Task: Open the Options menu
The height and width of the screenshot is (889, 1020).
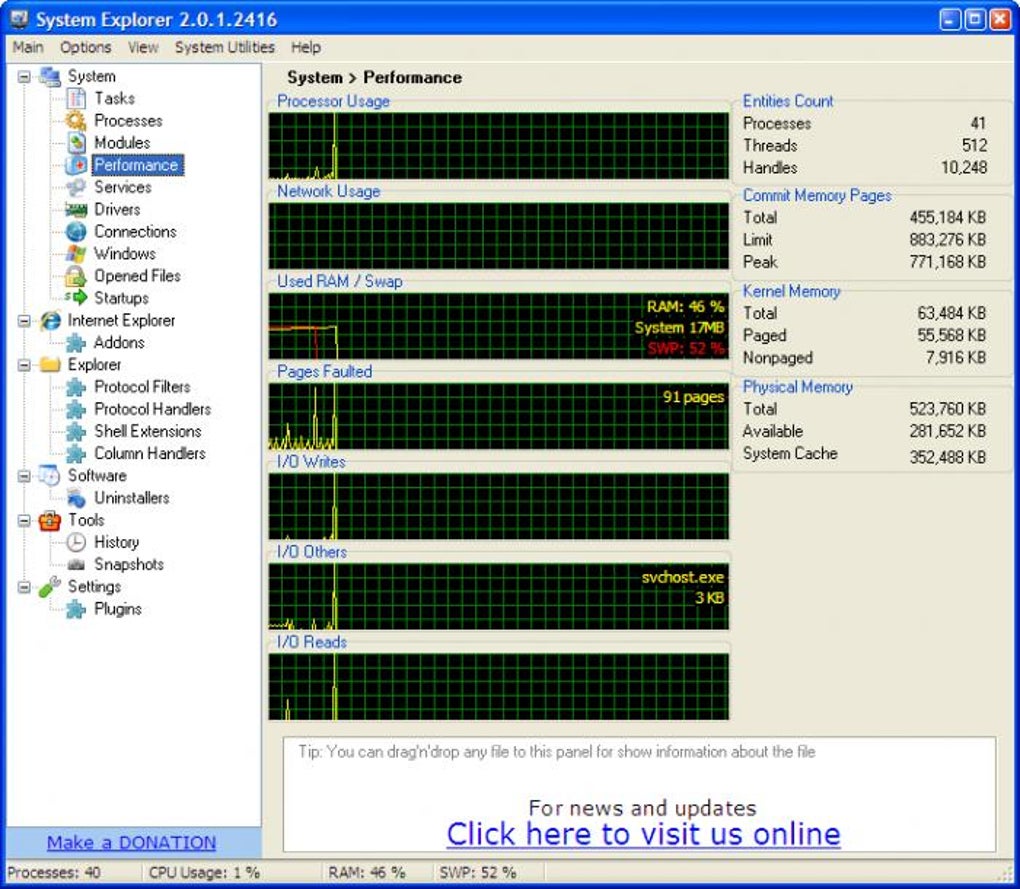Action: [85, 47]
